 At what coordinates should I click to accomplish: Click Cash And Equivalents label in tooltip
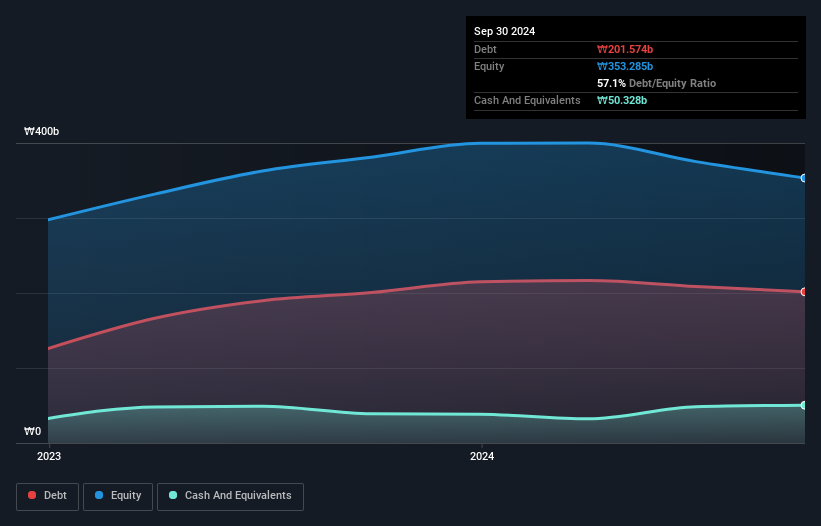click(x=527, y=100)
